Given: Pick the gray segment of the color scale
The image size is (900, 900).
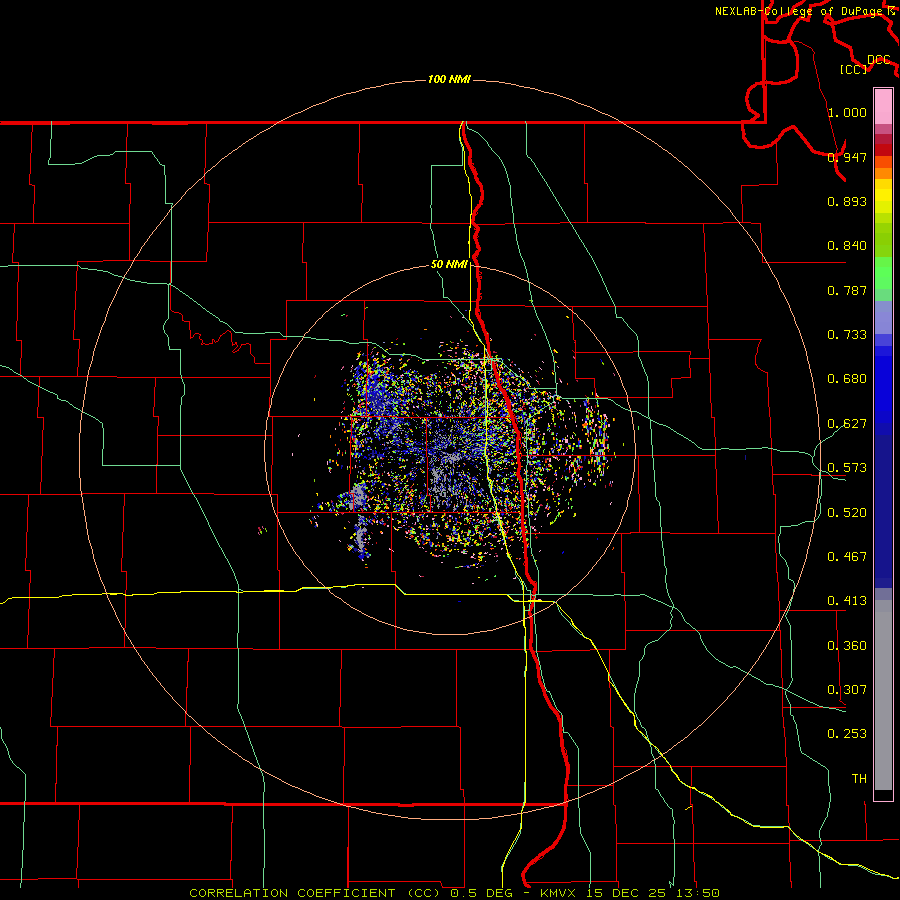Looking at the screenshot, I should (883, 695).
